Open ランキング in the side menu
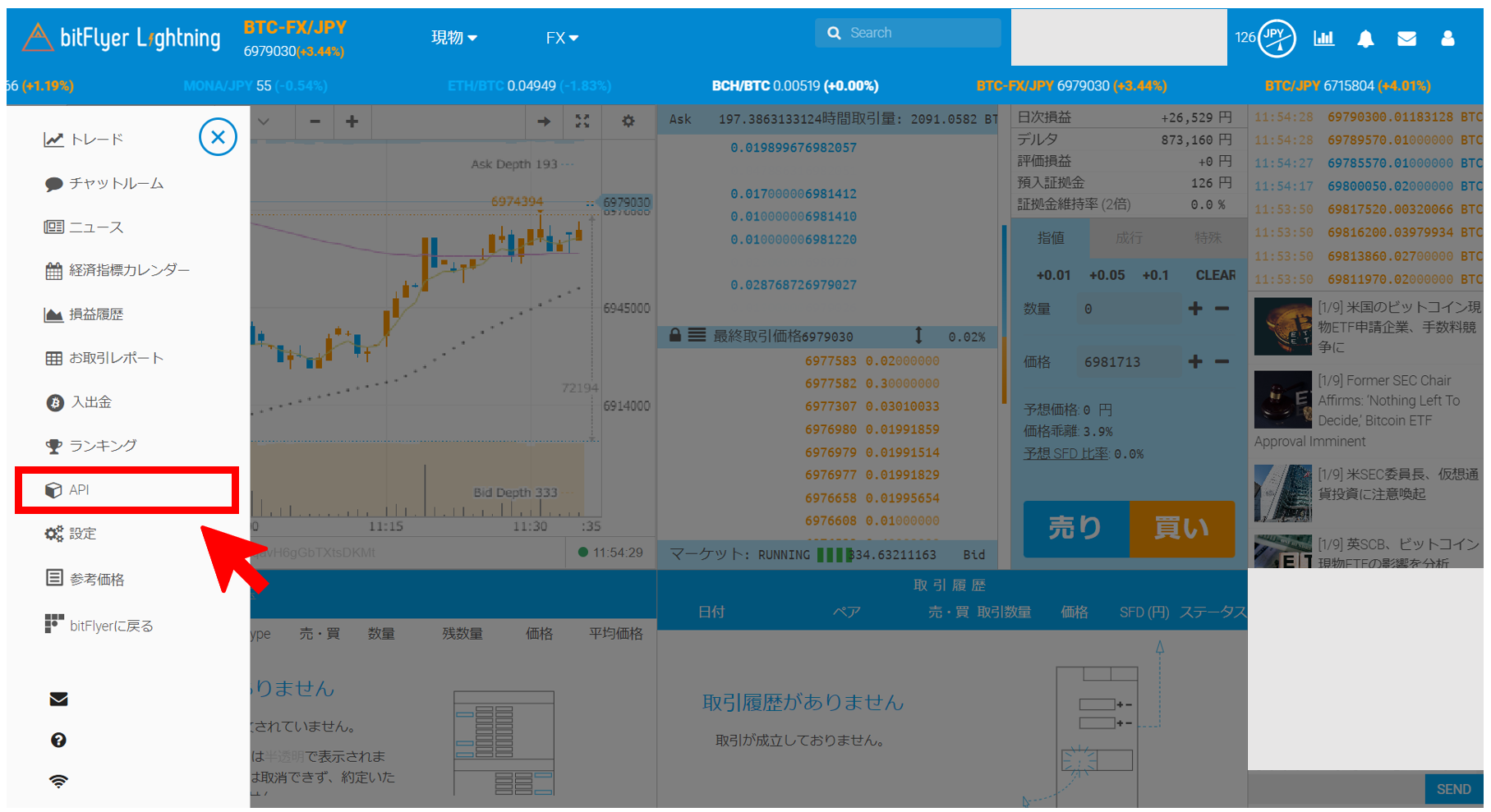The image size is (1491, 812). (90, 446)
